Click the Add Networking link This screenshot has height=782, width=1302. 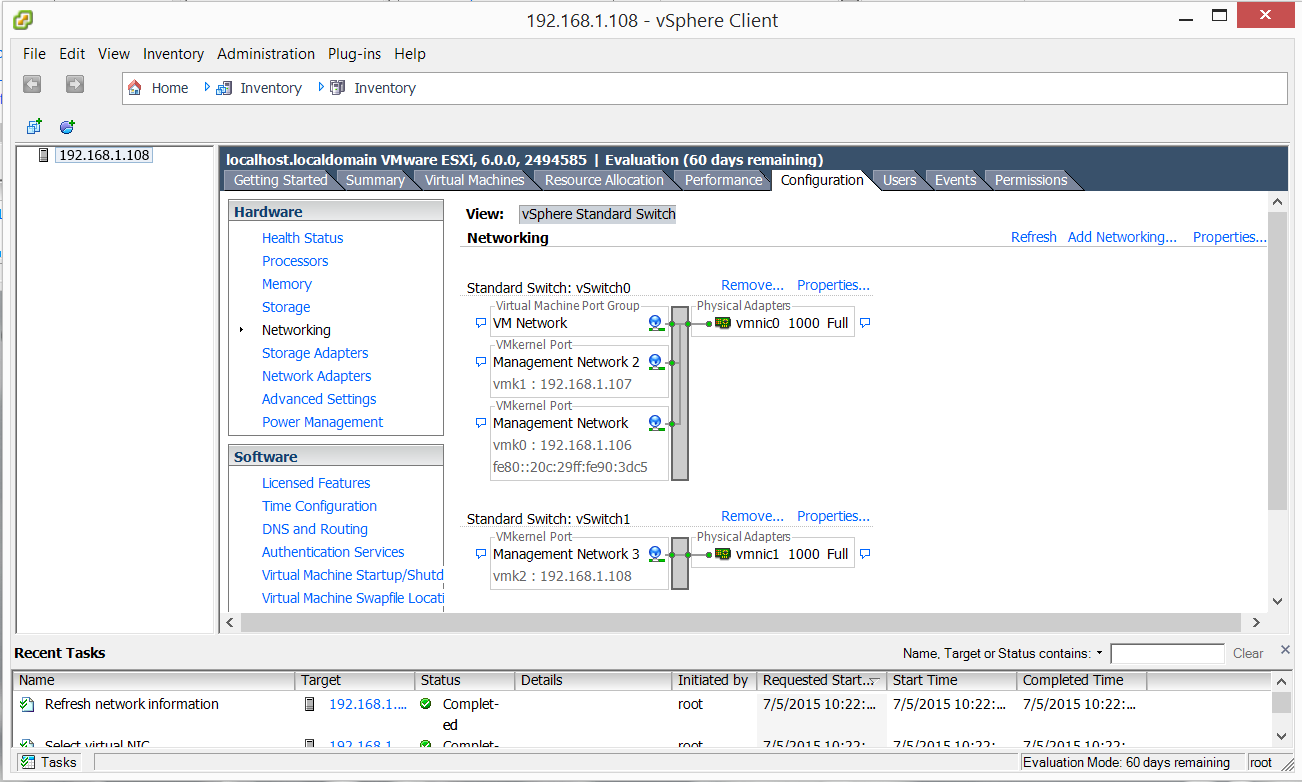point(1122,237)
